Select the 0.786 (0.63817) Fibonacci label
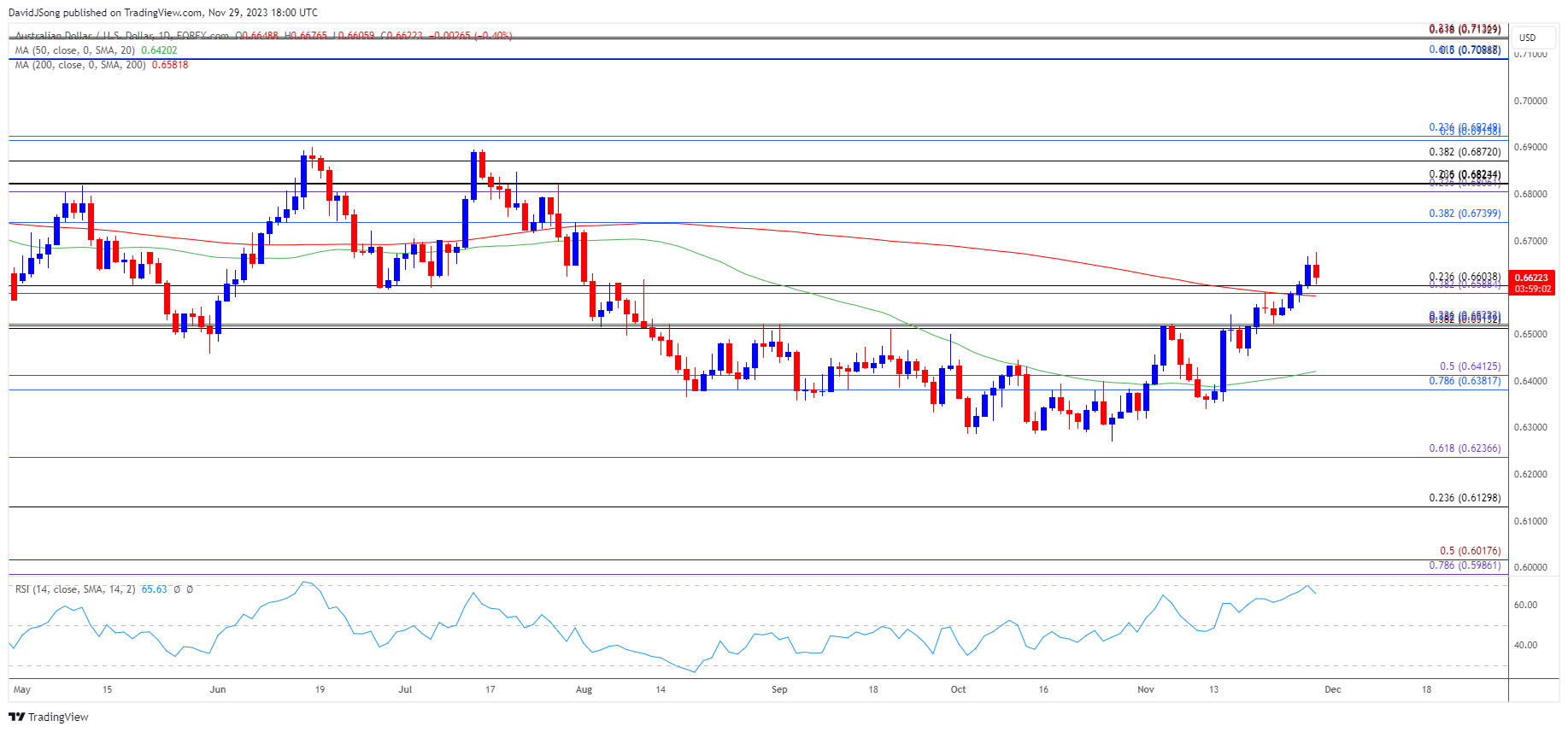 click(x=1465, y=381)
